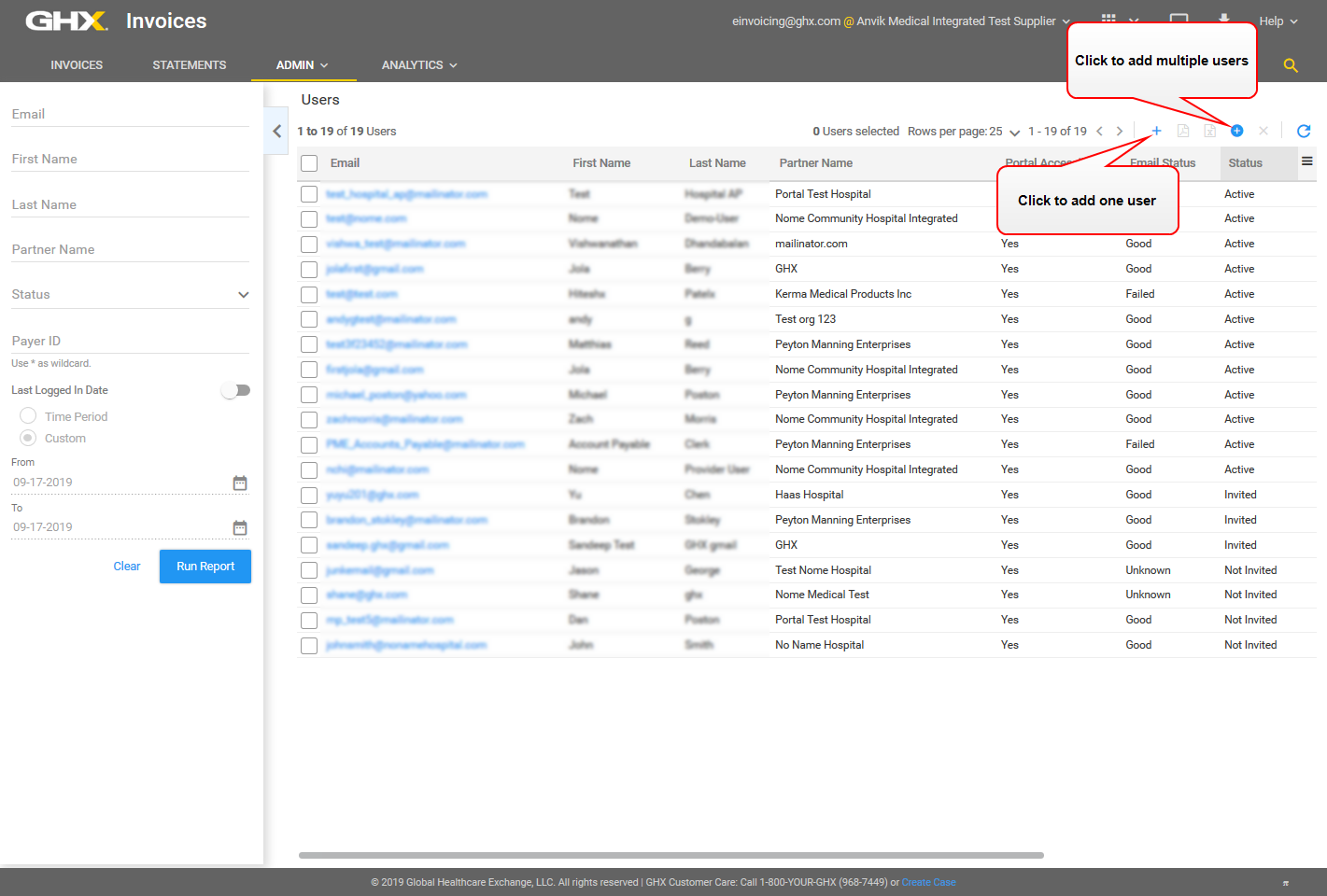Viewport: 1327px width, 896px height.
Task: Click the Create Case link
Action: [x=928, y=882]
